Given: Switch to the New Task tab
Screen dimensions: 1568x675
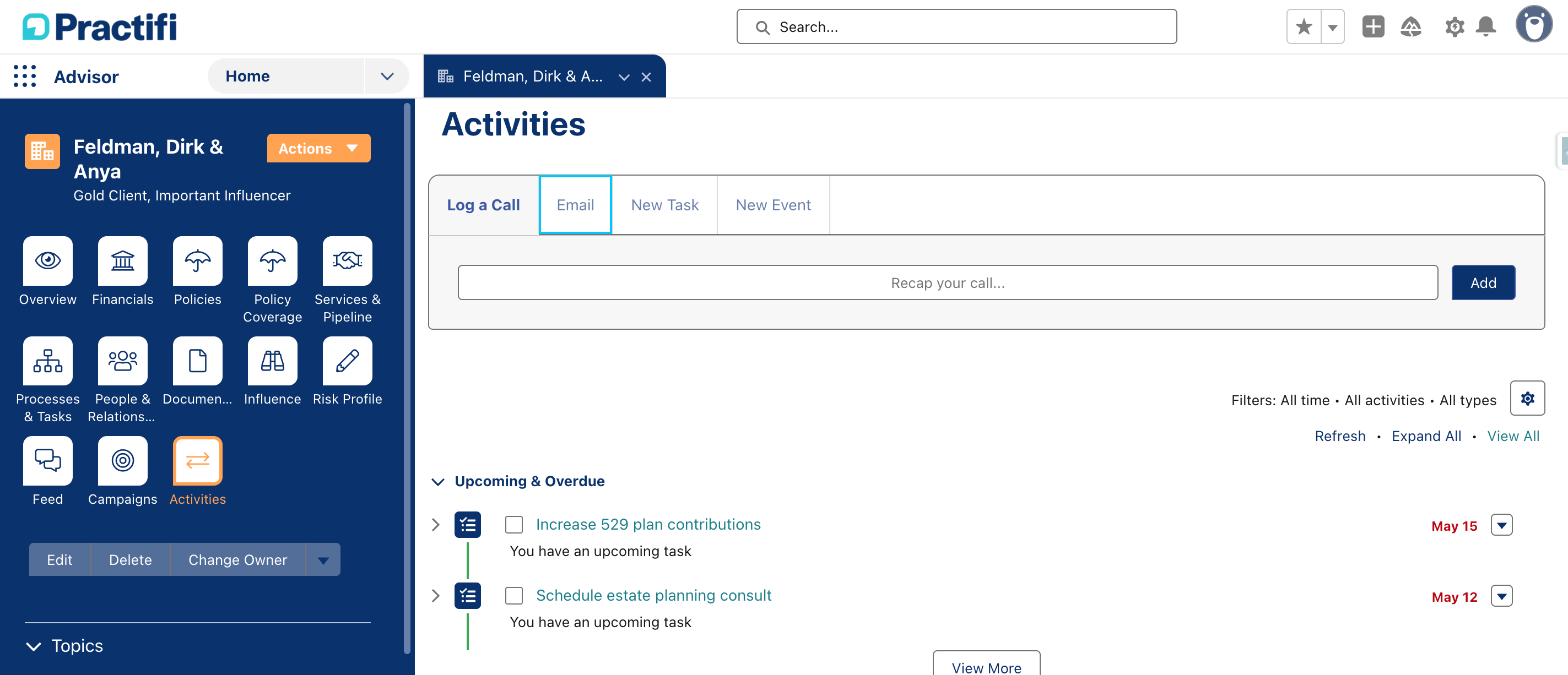Looking at the screenshot, I should pyautogui.click(x=664, y=205).
